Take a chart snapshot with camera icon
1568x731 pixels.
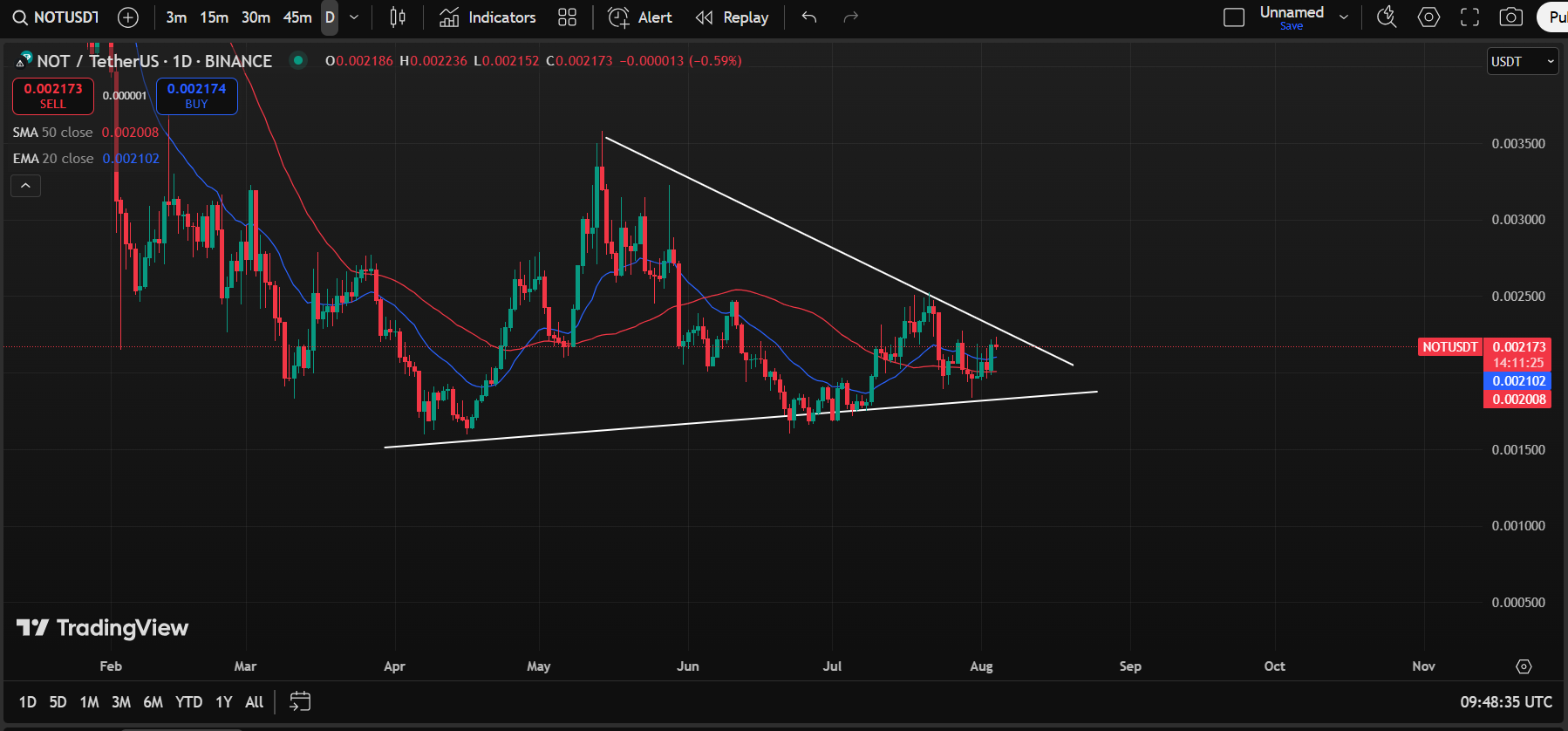(x=1511, y=17)
